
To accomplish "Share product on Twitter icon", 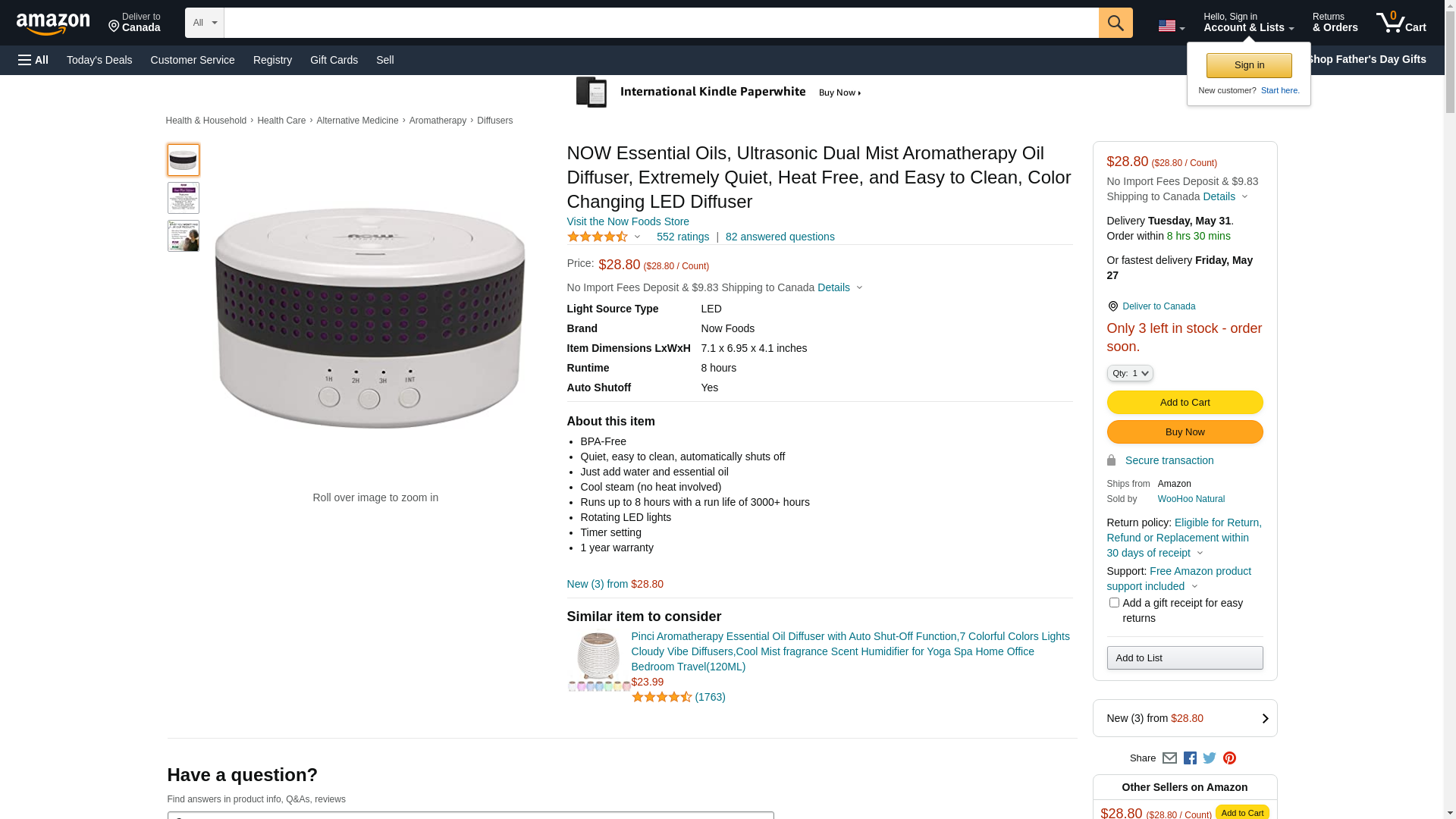I will [x=1210, y=758].
